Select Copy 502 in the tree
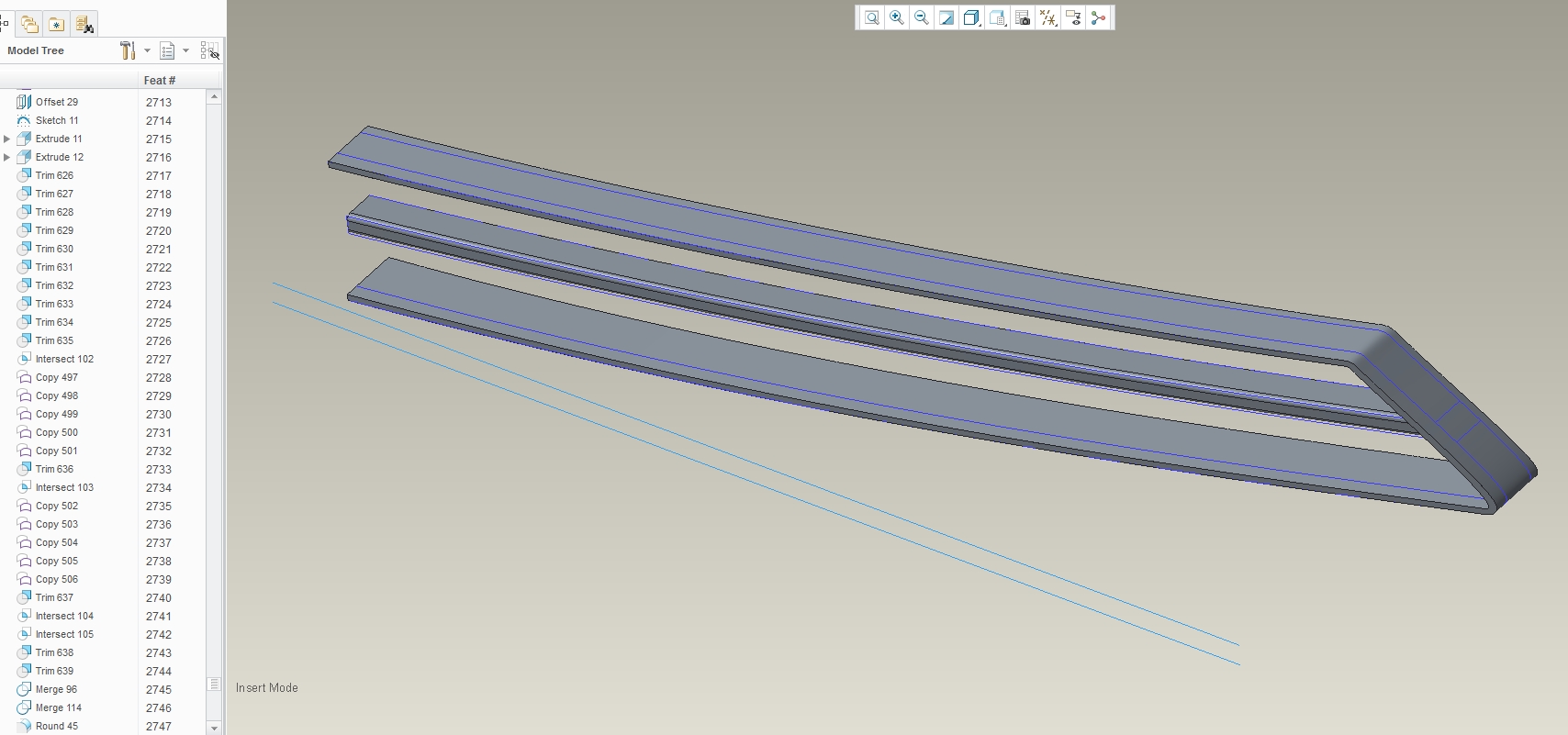Image resolution: width=1568 pixels, height=735 pixels. tap(57, 506)
